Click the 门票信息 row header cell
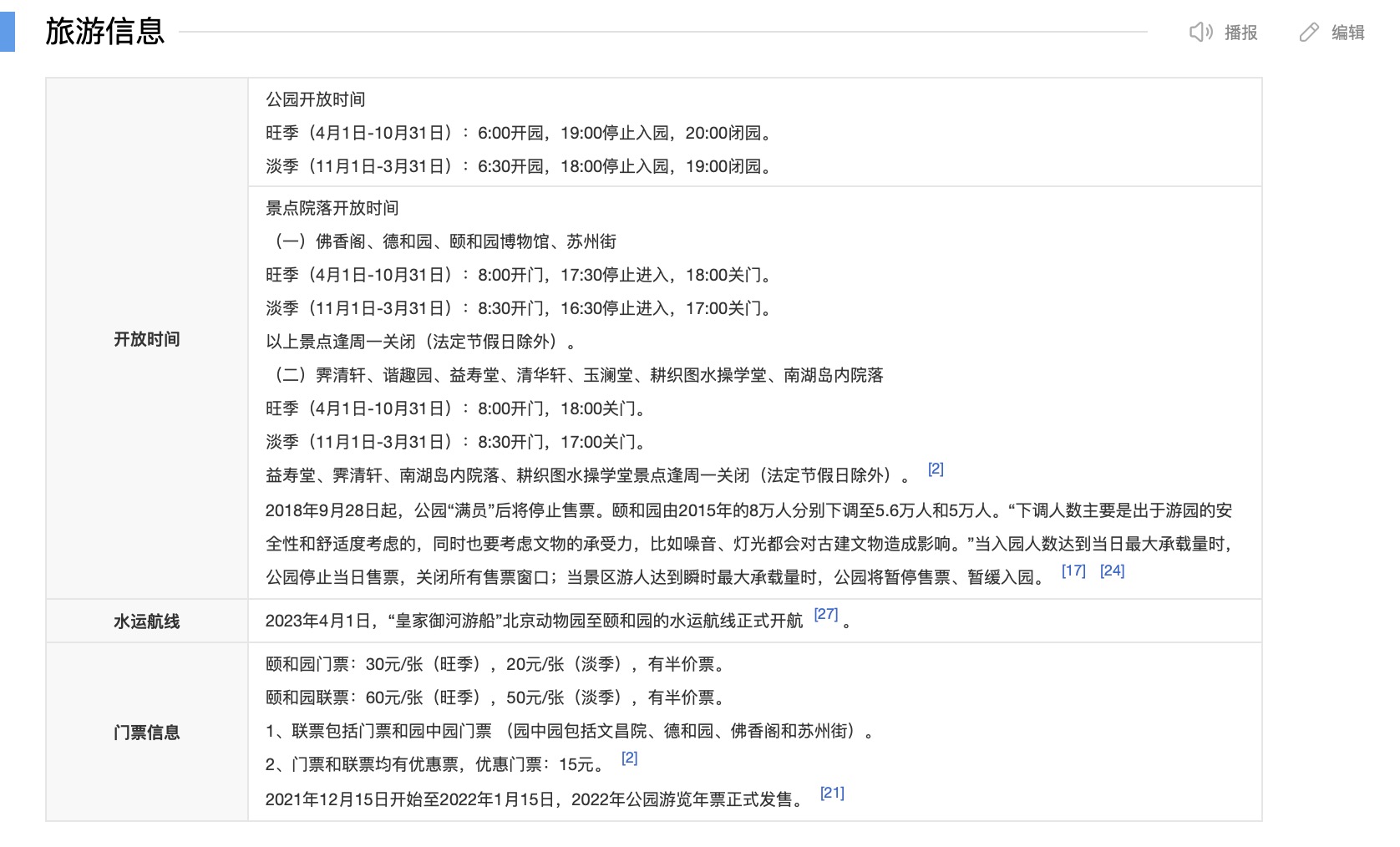The image size is (1400, 847). (x=147, y=732)
